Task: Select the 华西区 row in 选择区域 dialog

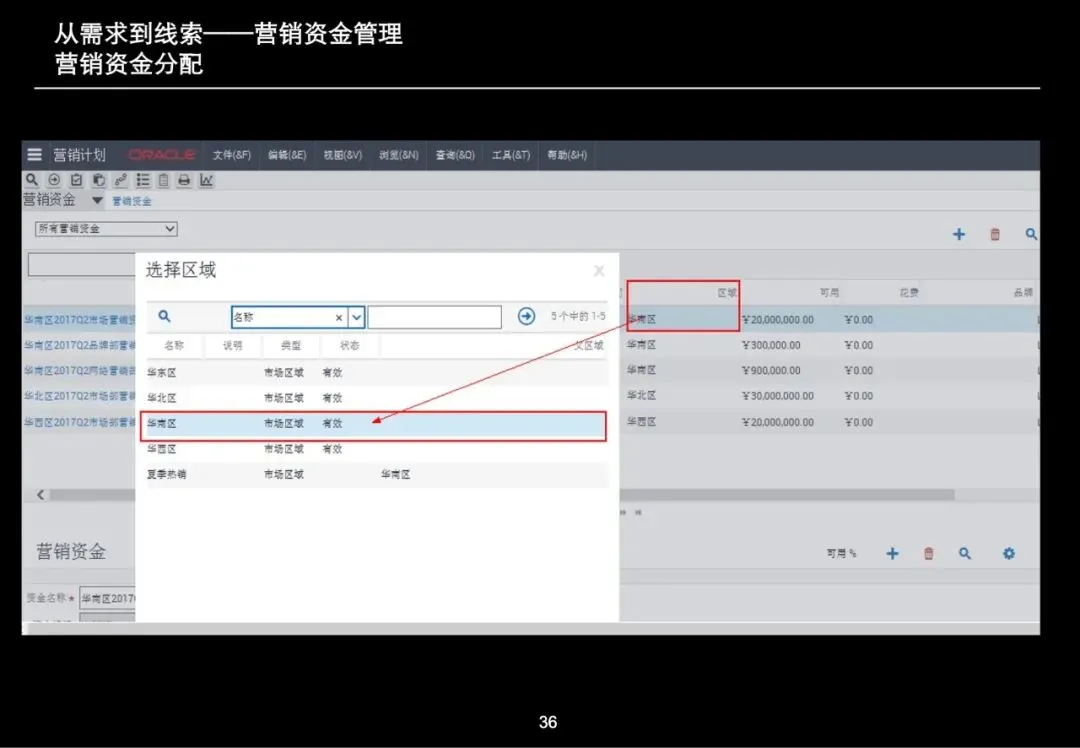Action: 377,449
